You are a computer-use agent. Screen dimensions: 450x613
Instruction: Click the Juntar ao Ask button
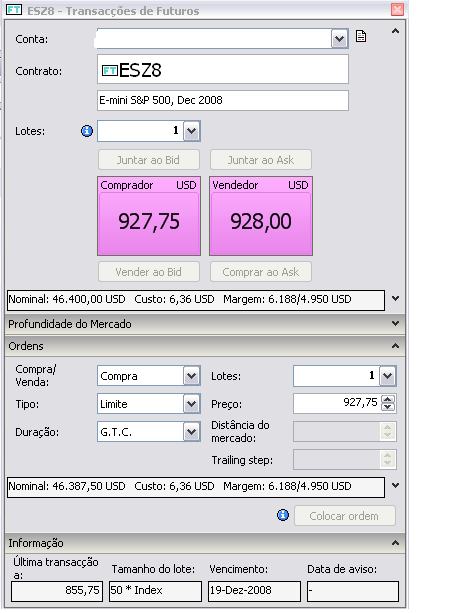(x=261, y=160)
